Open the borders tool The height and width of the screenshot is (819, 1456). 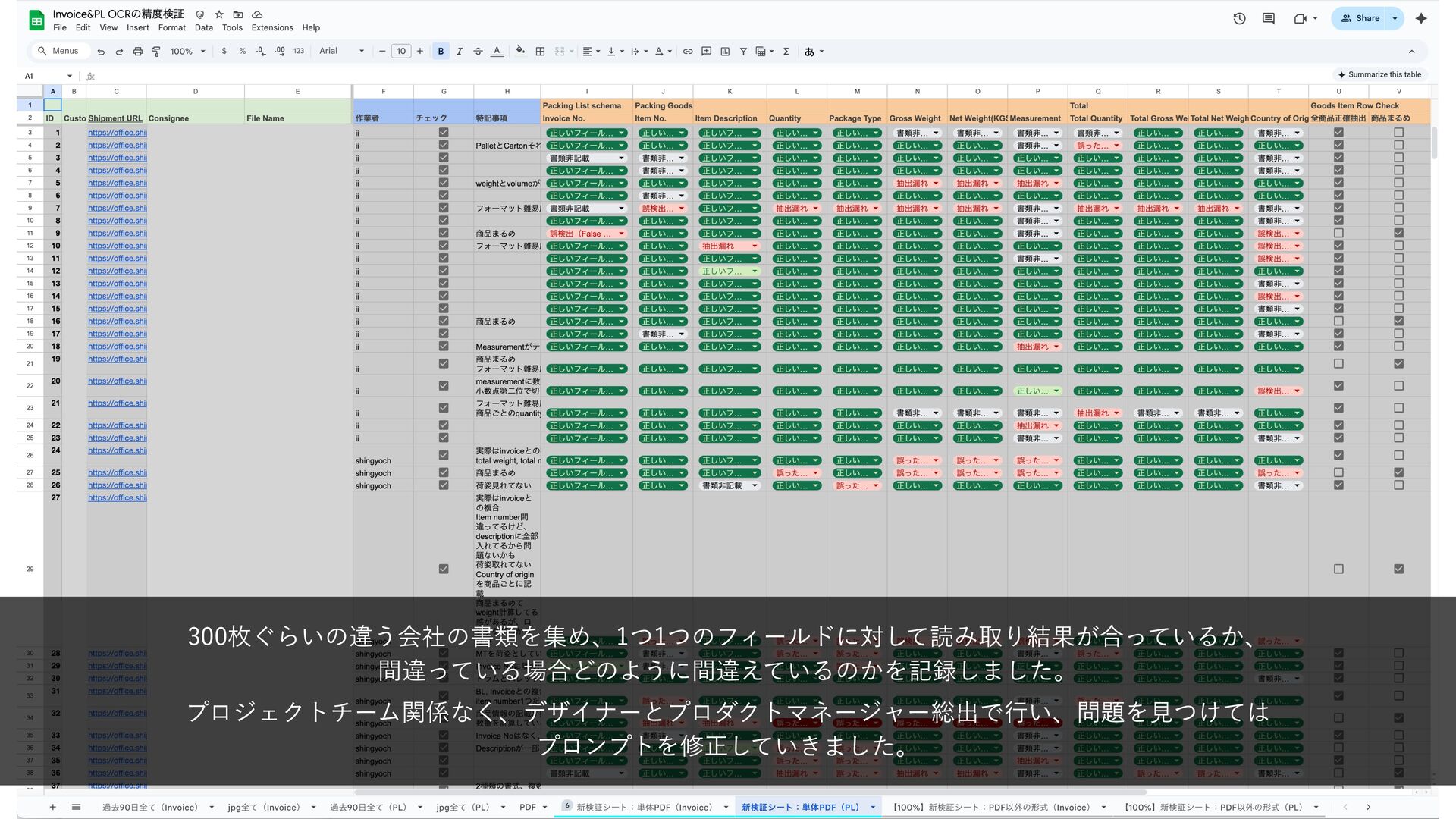[540, 52]
